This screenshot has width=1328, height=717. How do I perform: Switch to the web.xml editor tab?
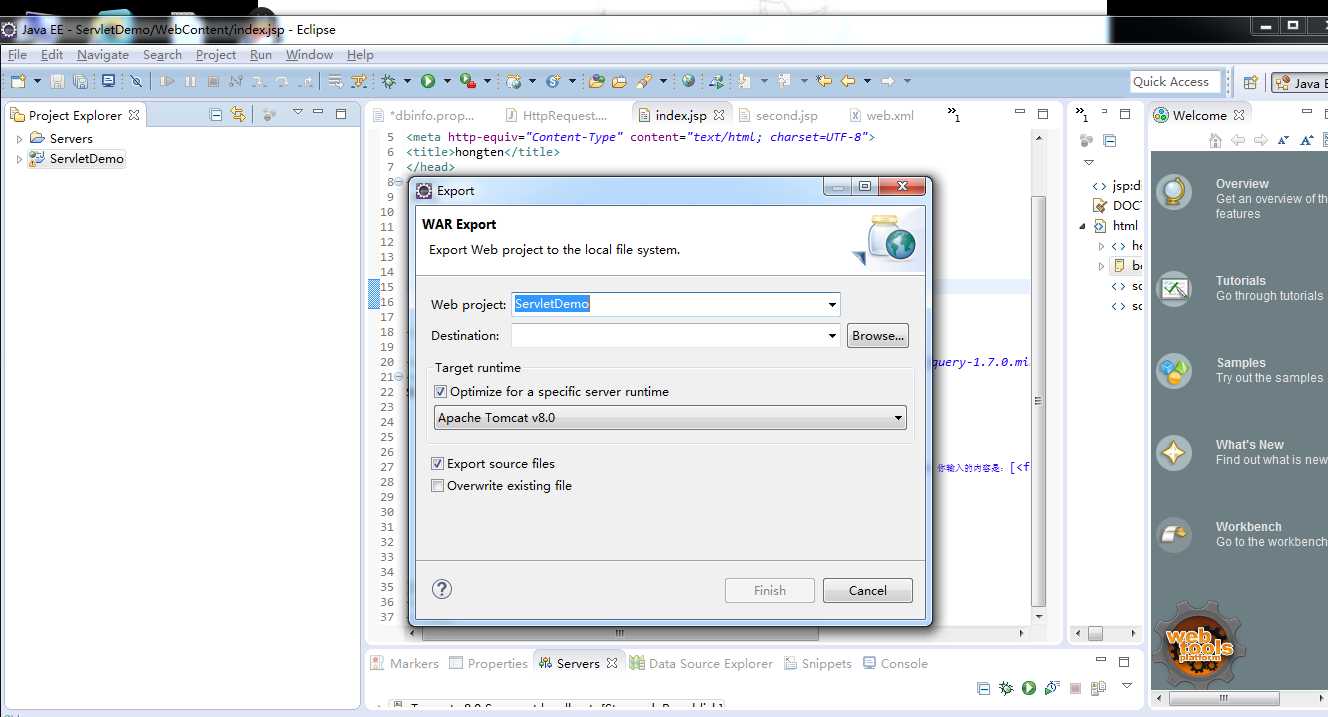881,115
